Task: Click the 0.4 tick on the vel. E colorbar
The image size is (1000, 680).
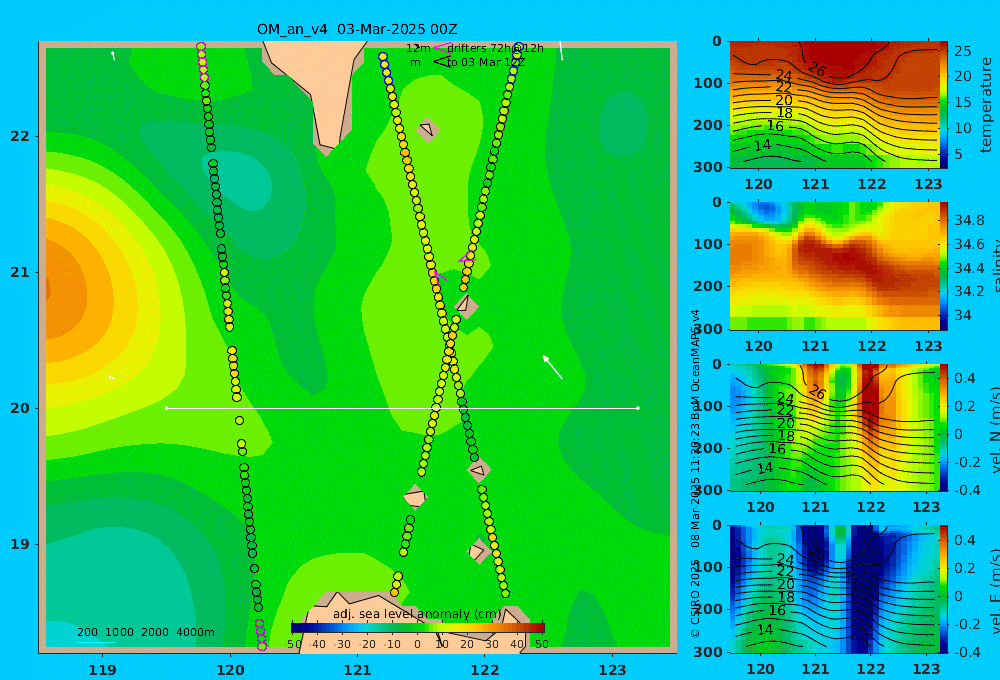Action: click(x=964, y=540)
